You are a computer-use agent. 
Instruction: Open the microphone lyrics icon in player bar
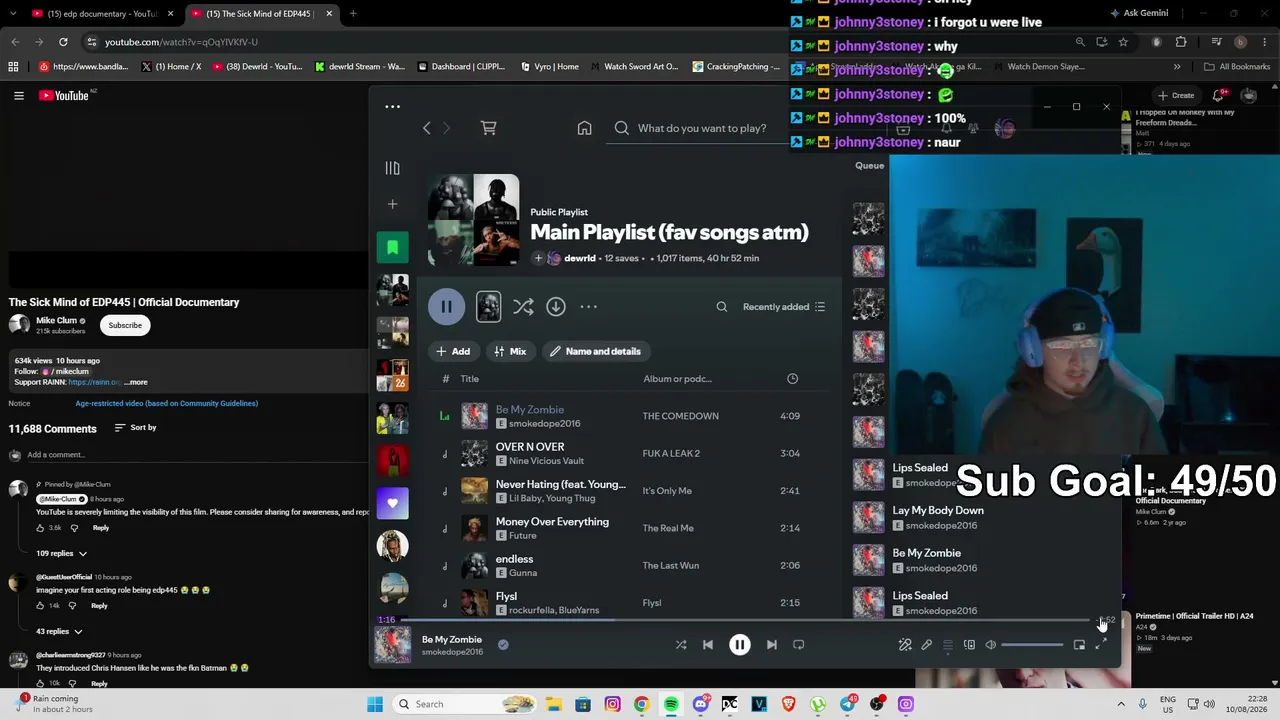click(x=927, y=645)
